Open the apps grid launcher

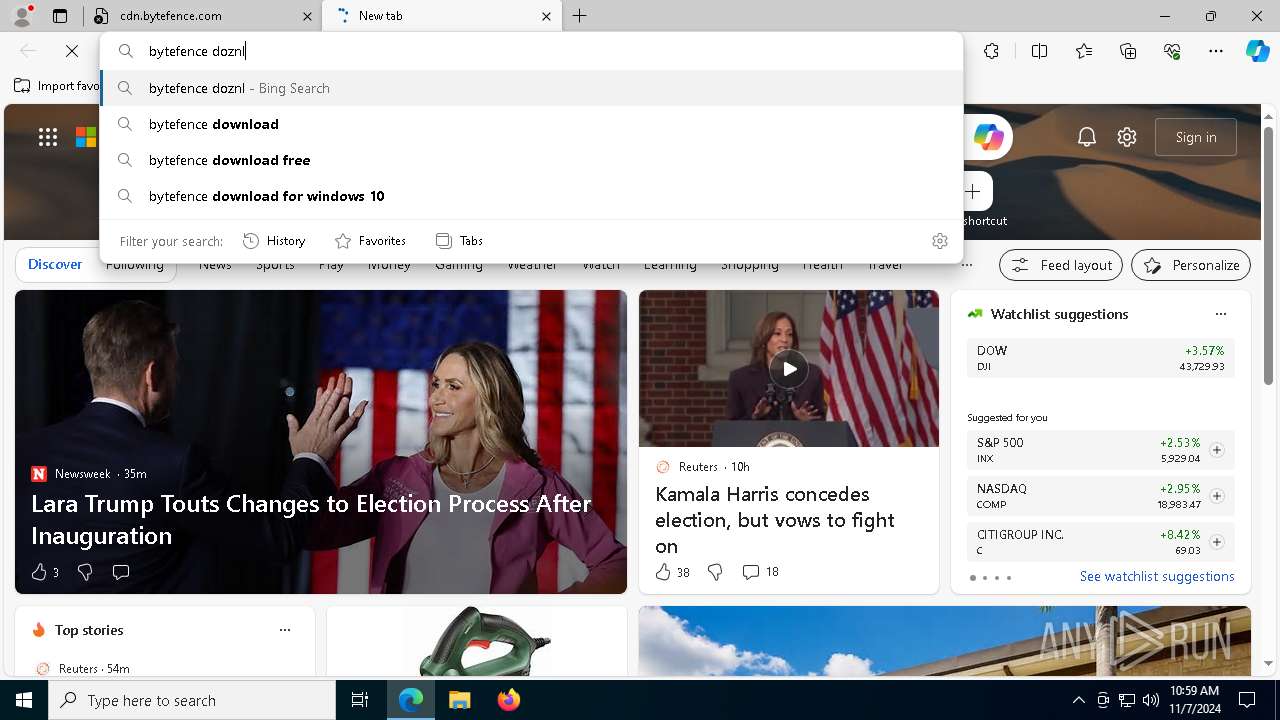coord(48,137)
